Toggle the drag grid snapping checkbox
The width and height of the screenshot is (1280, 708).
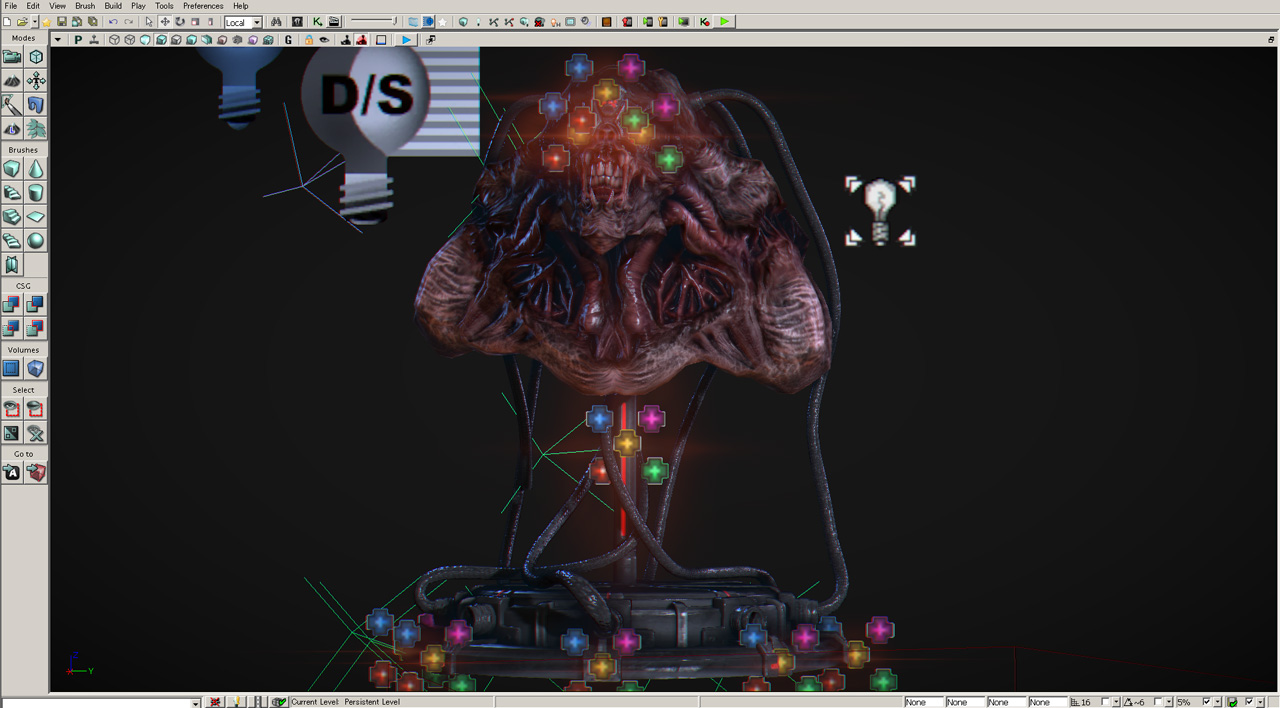[x=1104, y=702]
